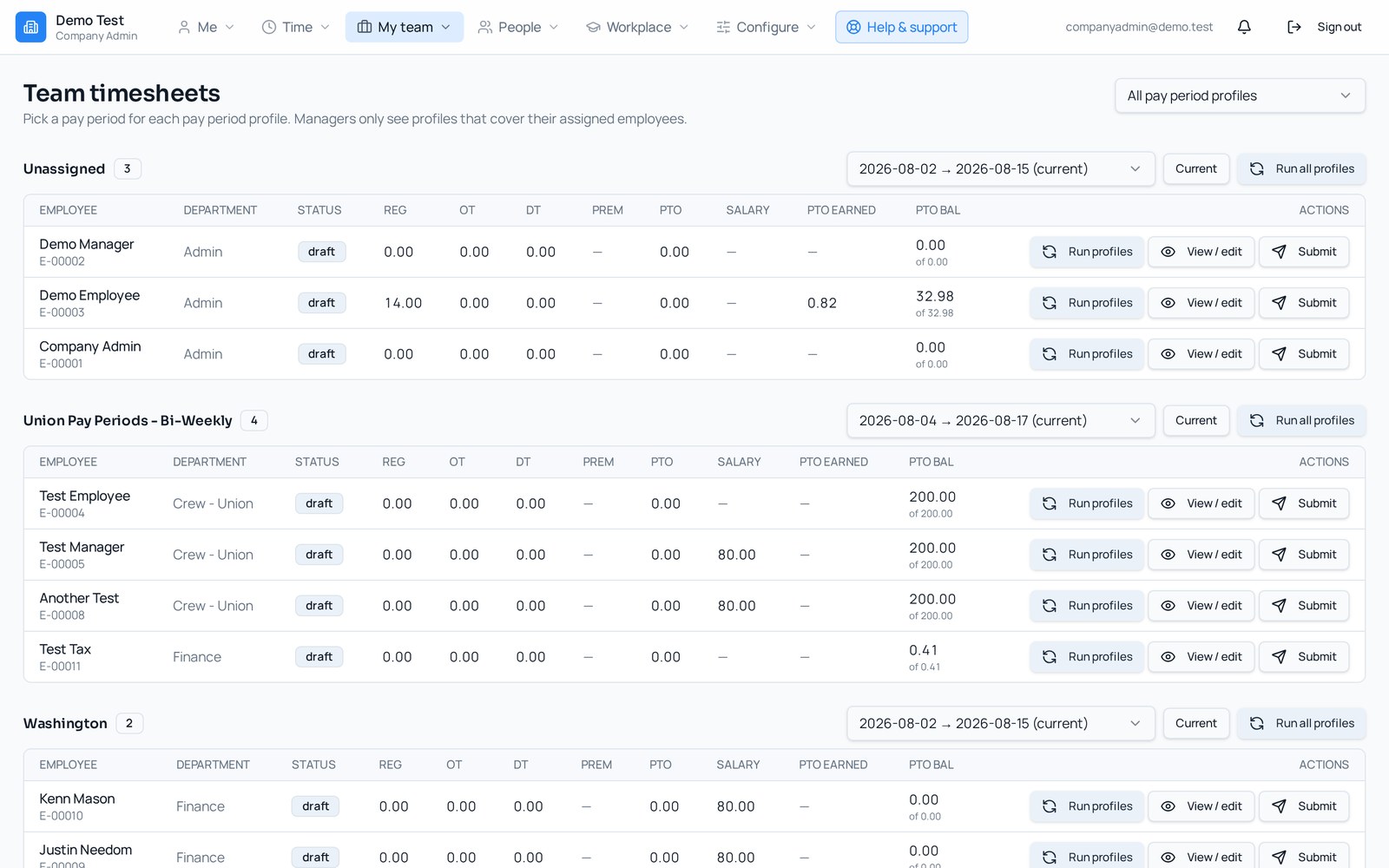Submit Demo Employee's timesheet
Image resolution: width=1389 pixels, height=868 pixels.
(x=1304, y=303)
